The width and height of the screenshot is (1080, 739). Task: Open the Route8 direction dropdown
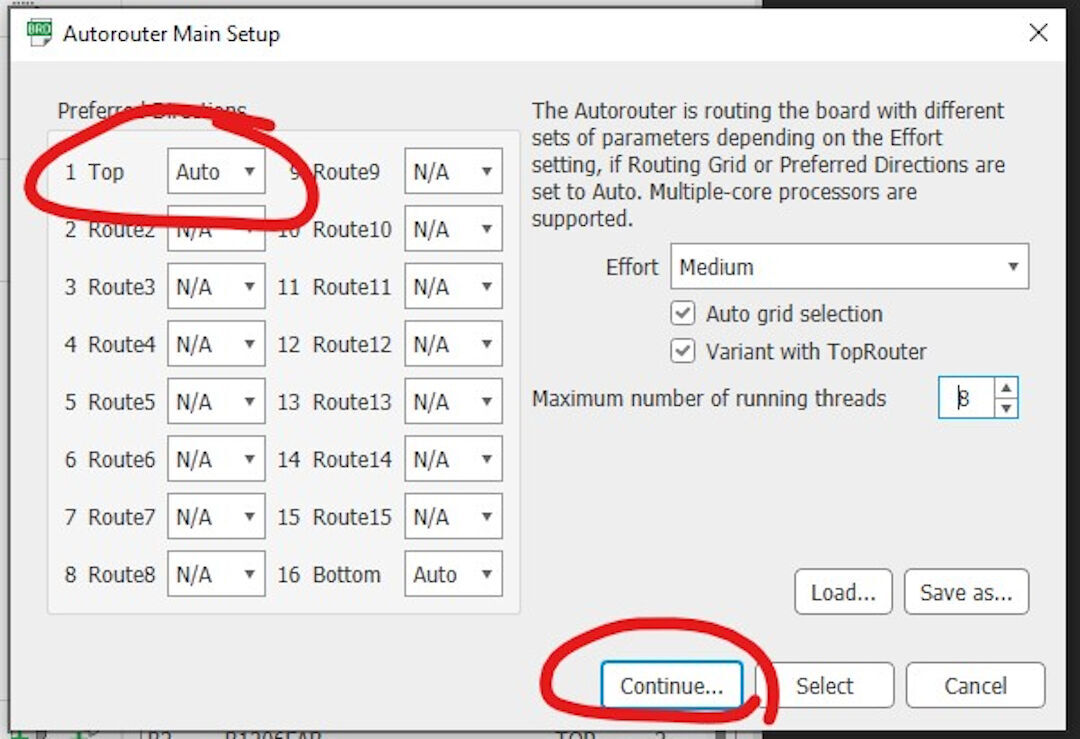tap(216, 574)
